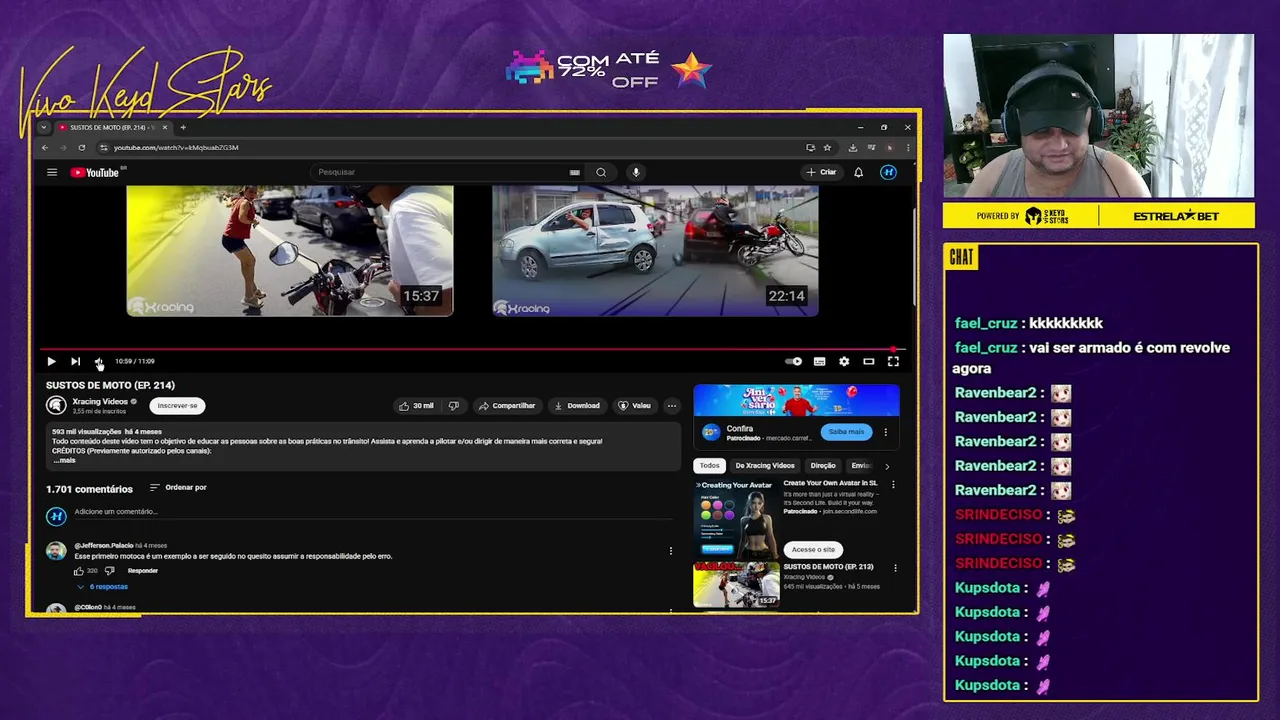Select the Direção filter chip

tap(823, 465)
